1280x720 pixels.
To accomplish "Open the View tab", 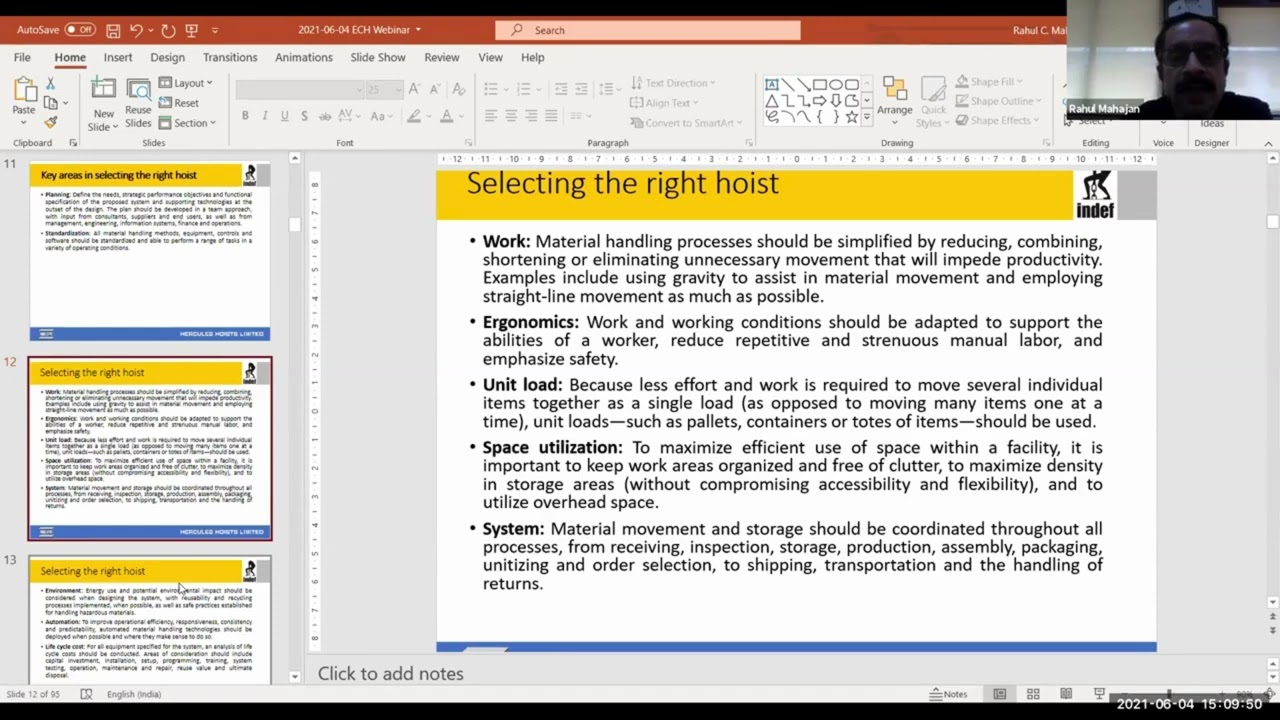I will pos(490,57).
